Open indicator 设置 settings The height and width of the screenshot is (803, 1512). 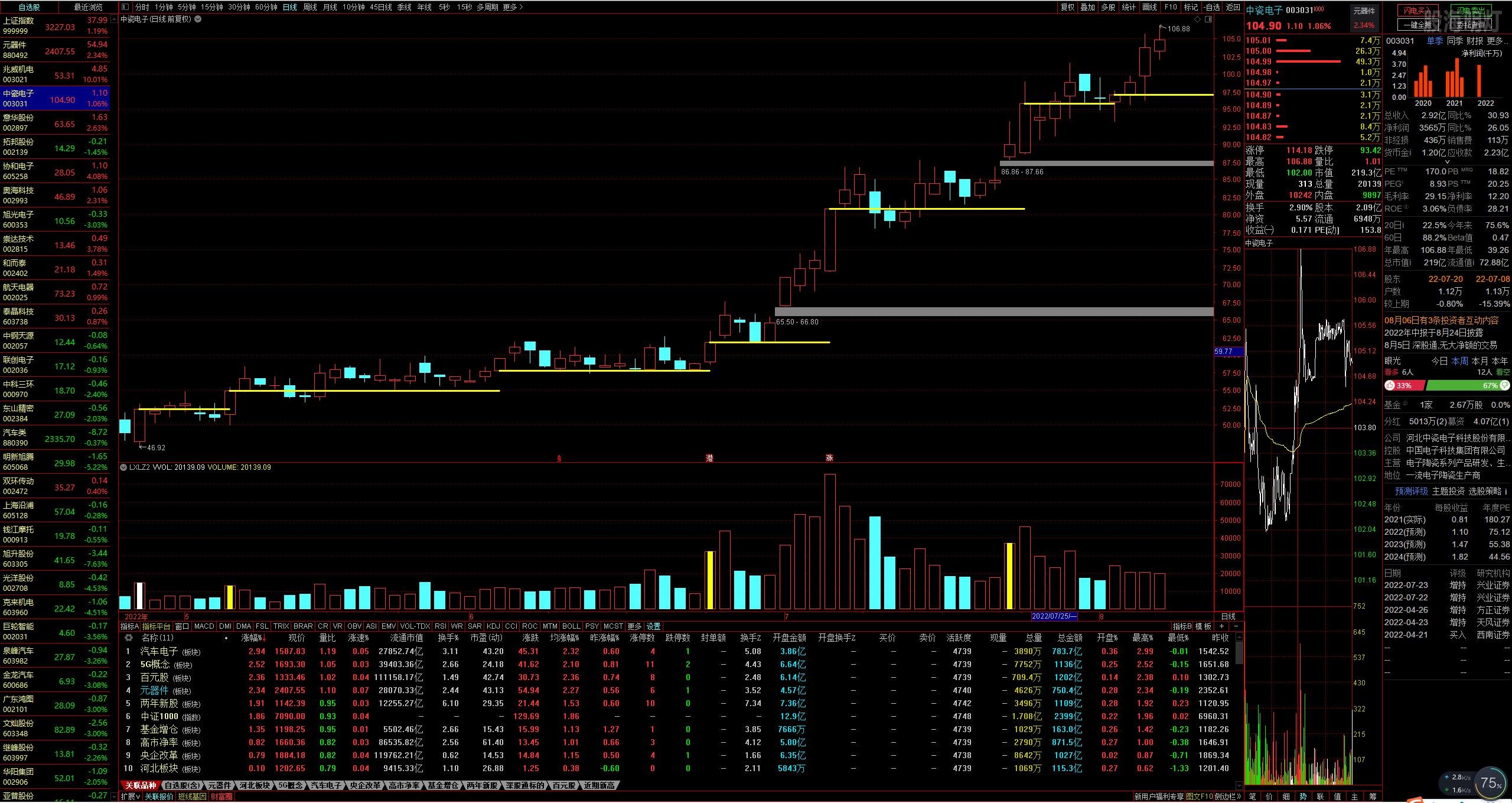coord(653,626)
